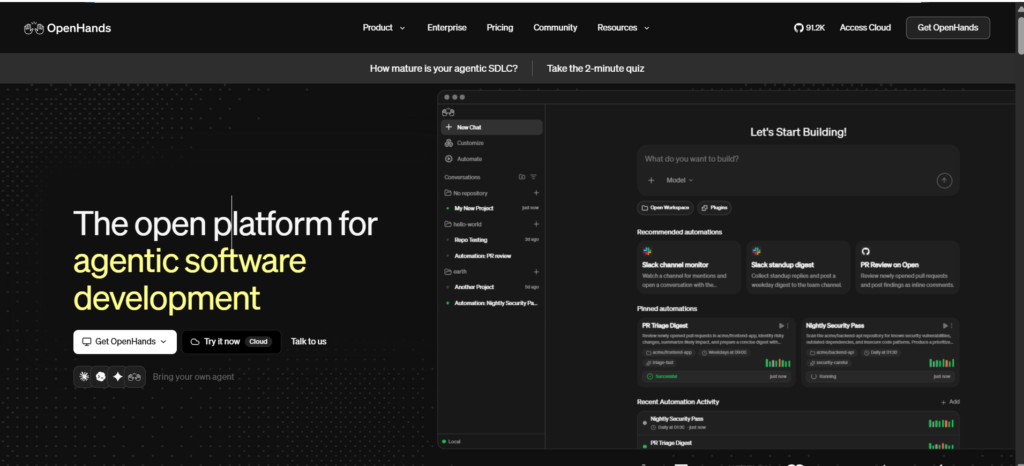Run Nightly Security Pass card's play icon
Screen dimensions: 1024x466
pos(944,326)
